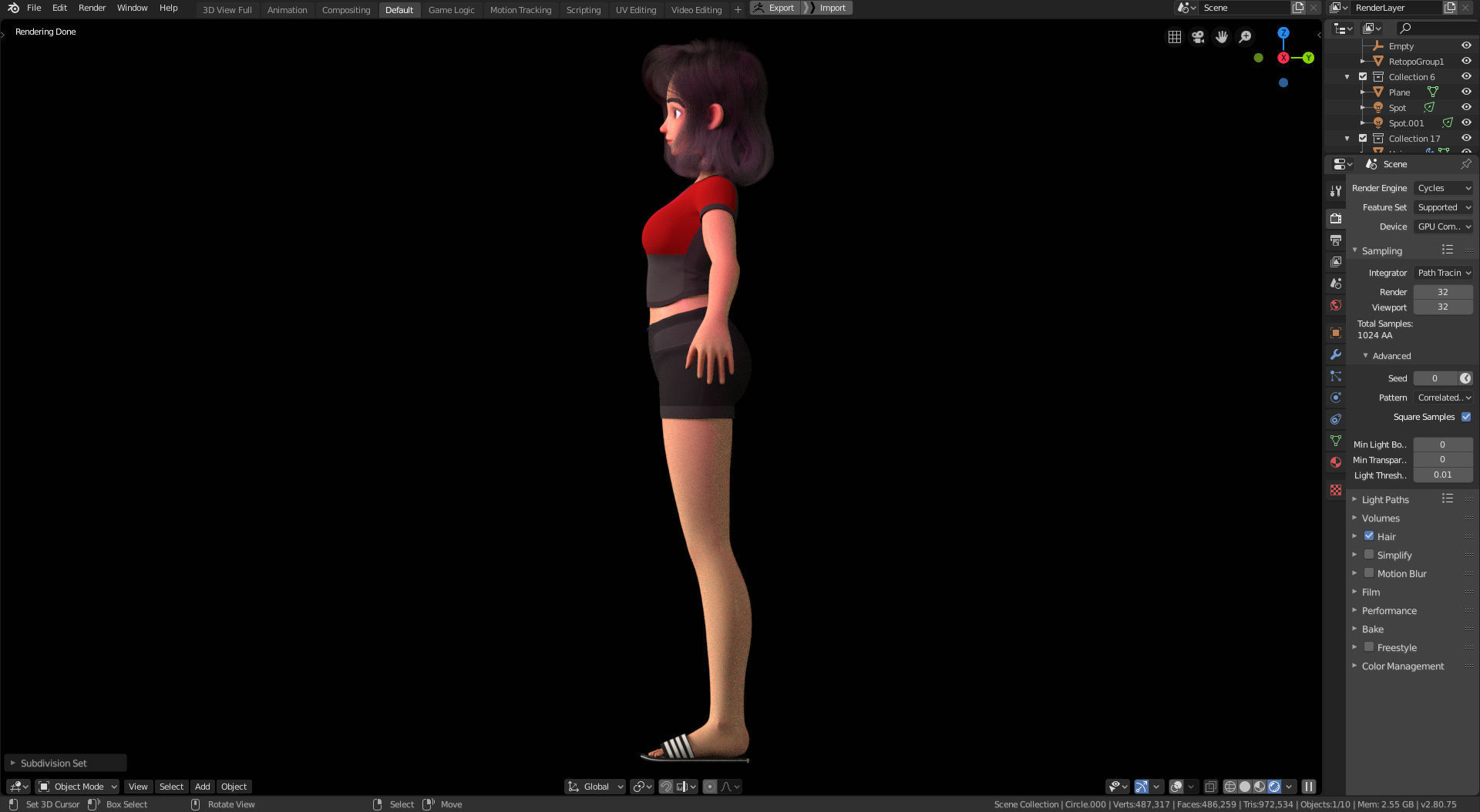
Task: Open the Texture properties checker icon
Action: (x=1336, y=490)
